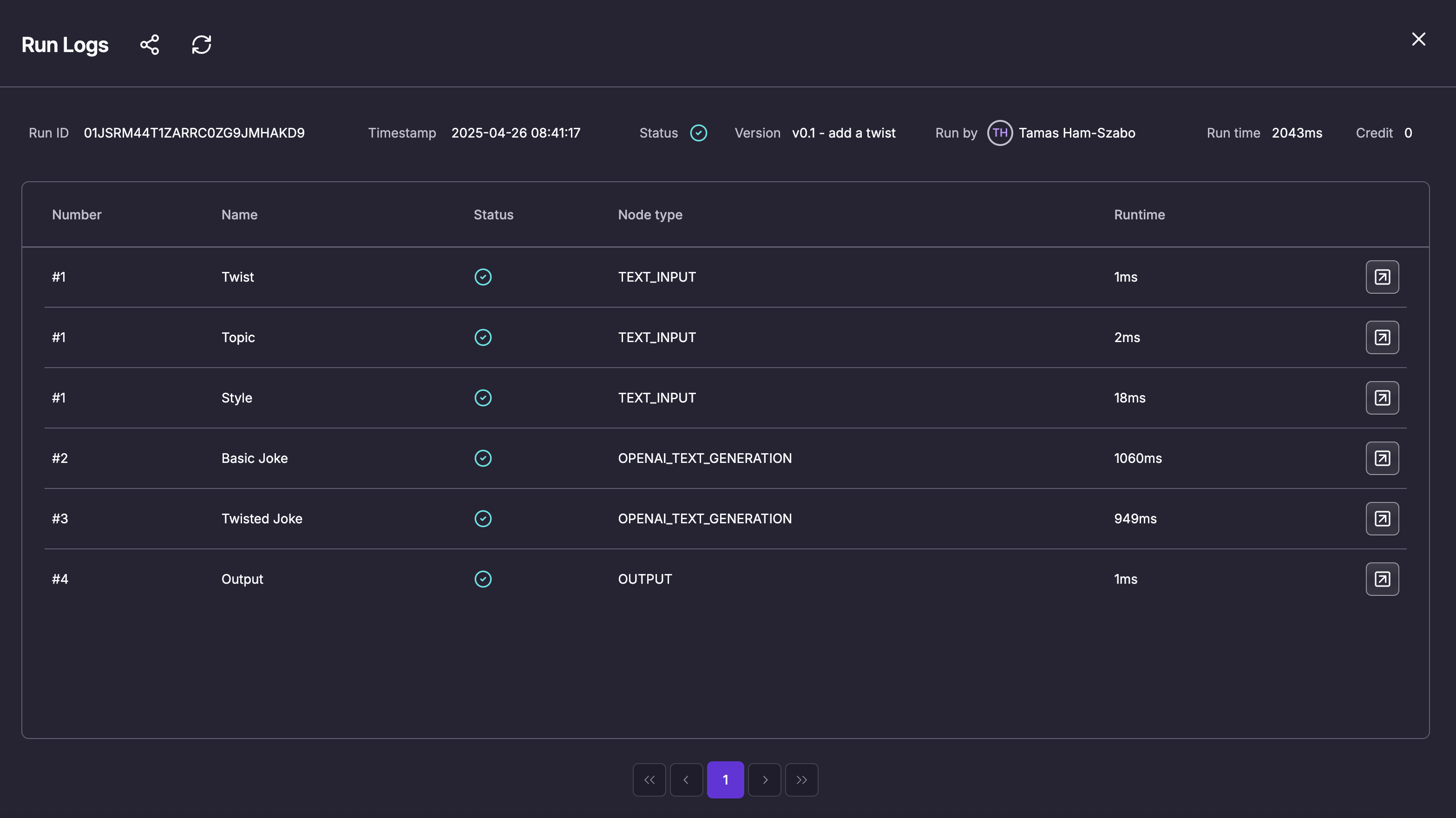1456x818 pixels.
Task: Go to first page of logs
Action: pos(649,780)
